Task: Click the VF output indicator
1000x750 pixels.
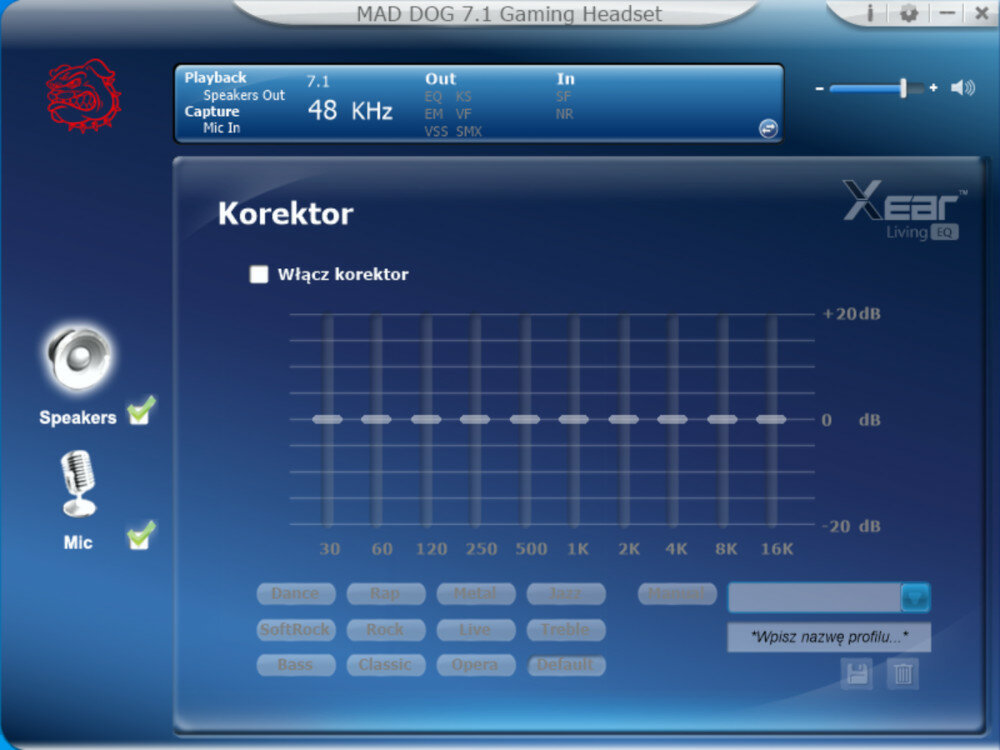Action: click(x=464, y=114)
